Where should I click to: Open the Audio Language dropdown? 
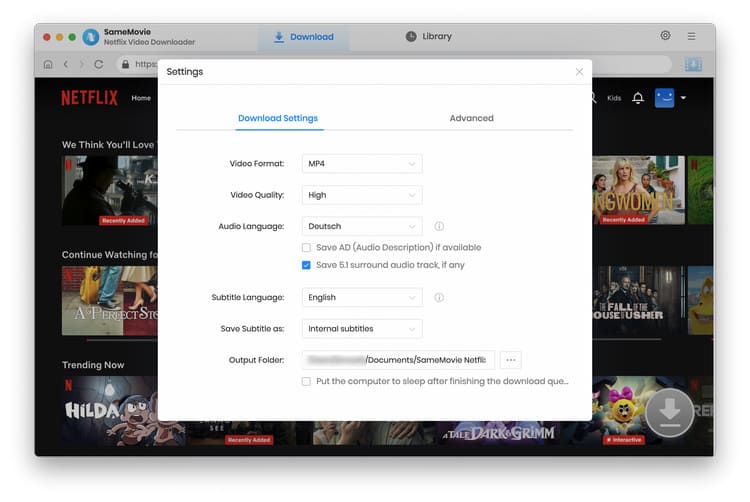click(362, 226)
